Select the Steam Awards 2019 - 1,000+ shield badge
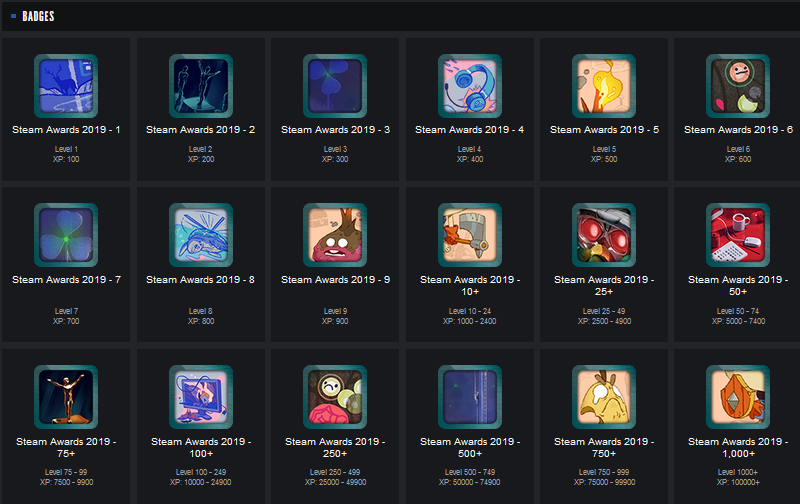Image resolution: width=800 pixels, height=504 pixels. click(x=738, y=396)
